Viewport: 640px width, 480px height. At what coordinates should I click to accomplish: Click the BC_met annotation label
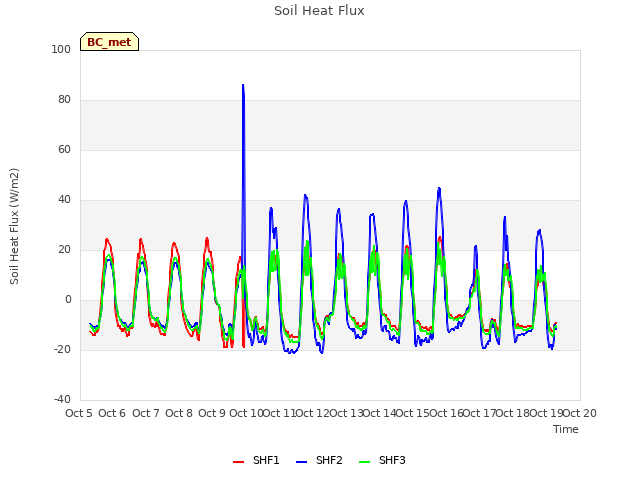[109, 42]
